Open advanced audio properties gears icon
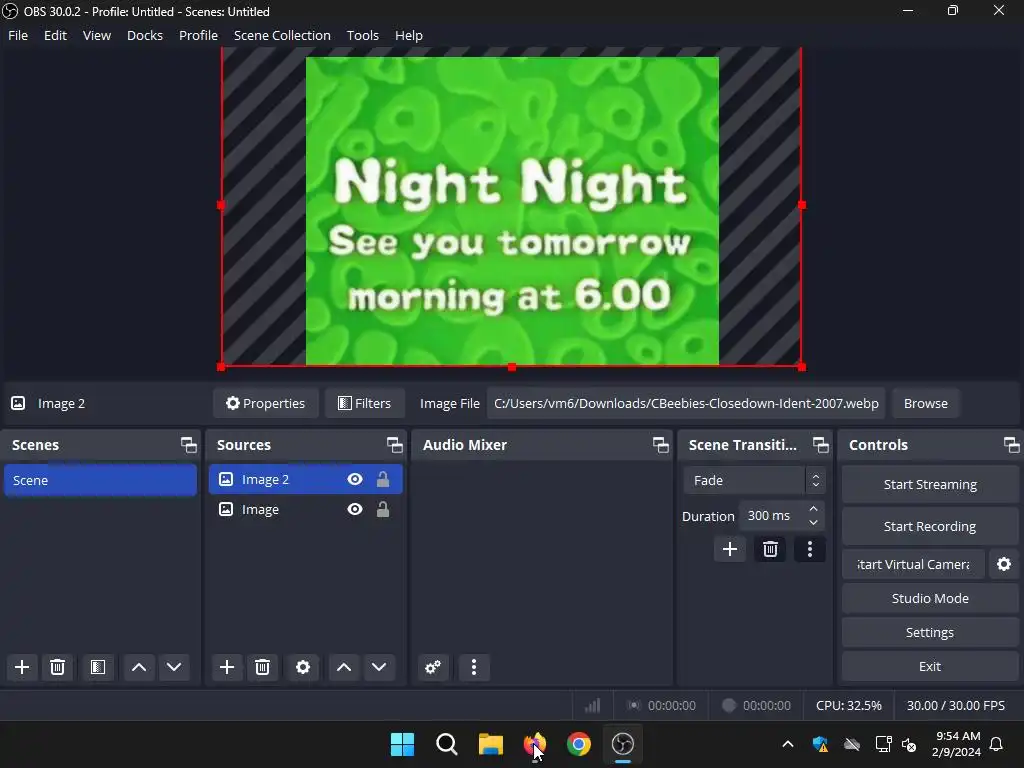The image size is (1024, 768). [433, 667]
